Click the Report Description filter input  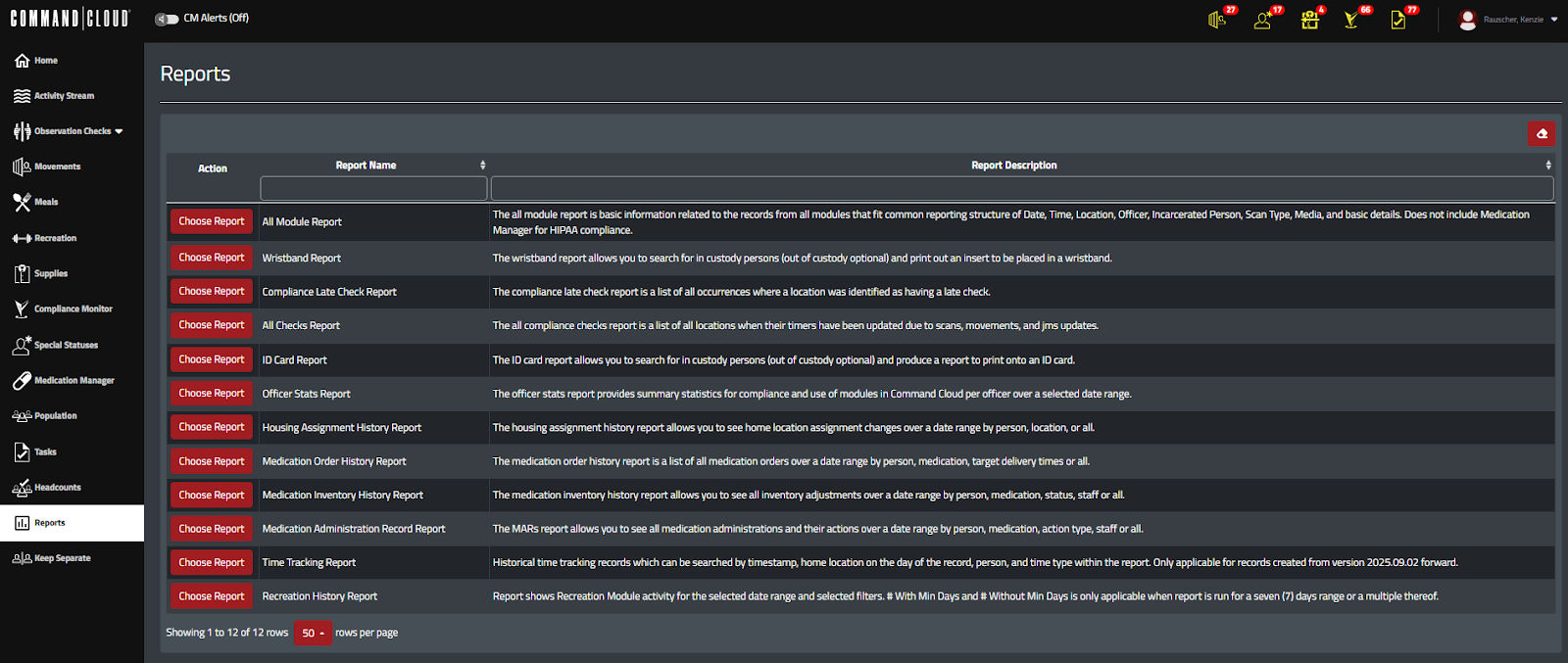1022,189
